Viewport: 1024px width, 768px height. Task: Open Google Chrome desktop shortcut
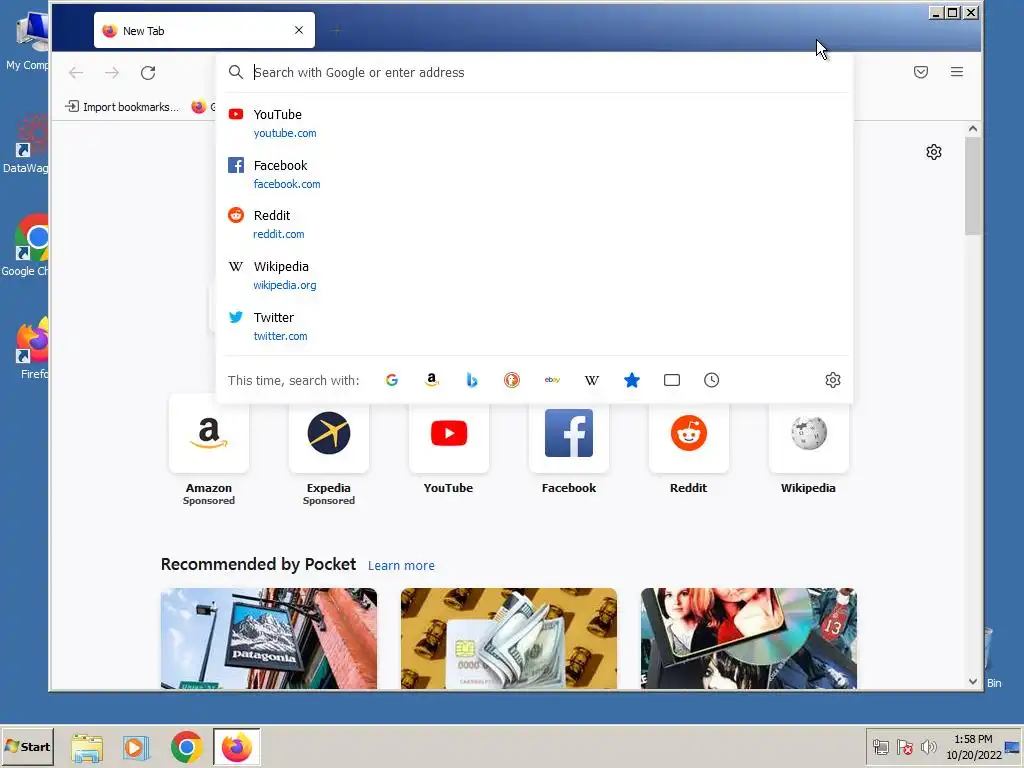tap(27, 245)
